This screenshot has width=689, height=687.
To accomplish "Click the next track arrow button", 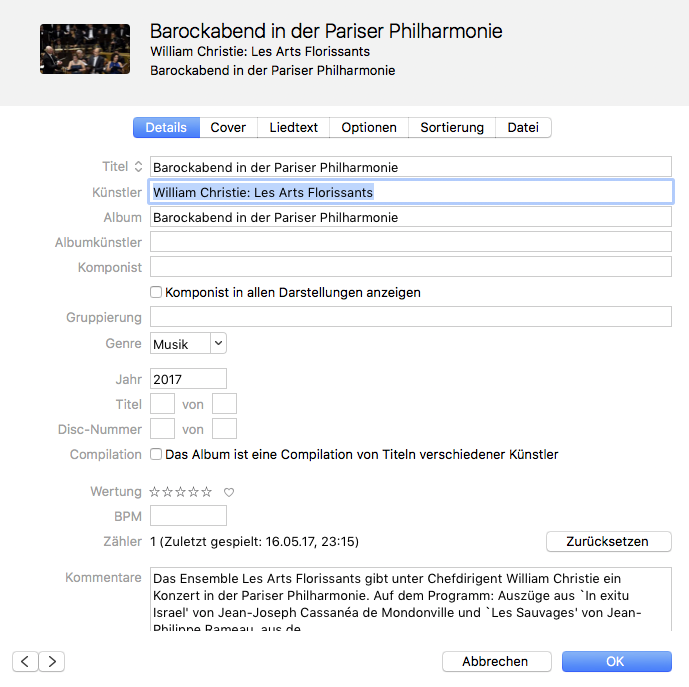I will (51, 661).
